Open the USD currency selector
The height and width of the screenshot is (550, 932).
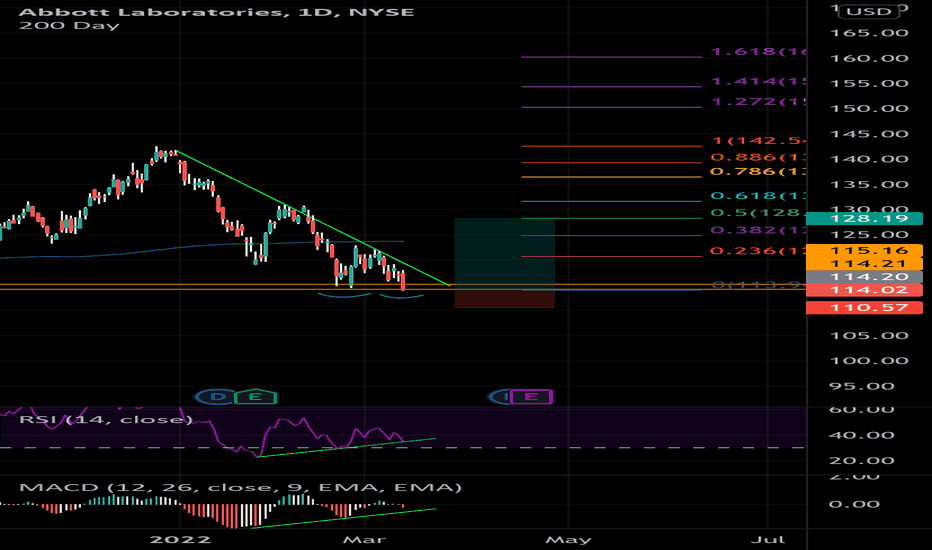[868, 12]
